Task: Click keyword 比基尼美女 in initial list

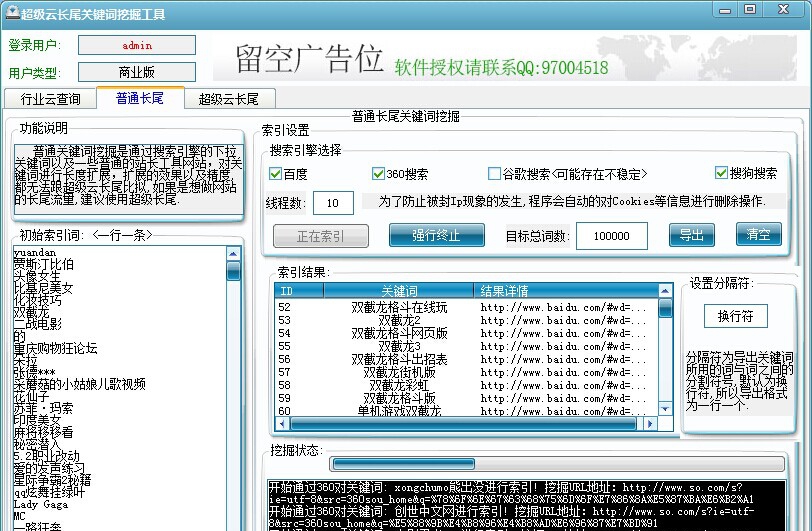Action: tap(44, 288)
